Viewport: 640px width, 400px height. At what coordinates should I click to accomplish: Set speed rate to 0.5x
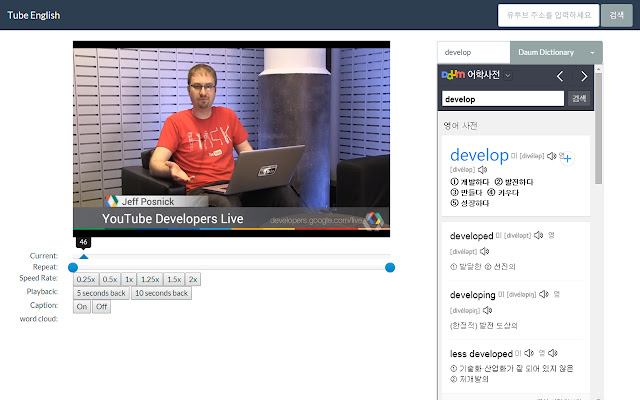110,279
